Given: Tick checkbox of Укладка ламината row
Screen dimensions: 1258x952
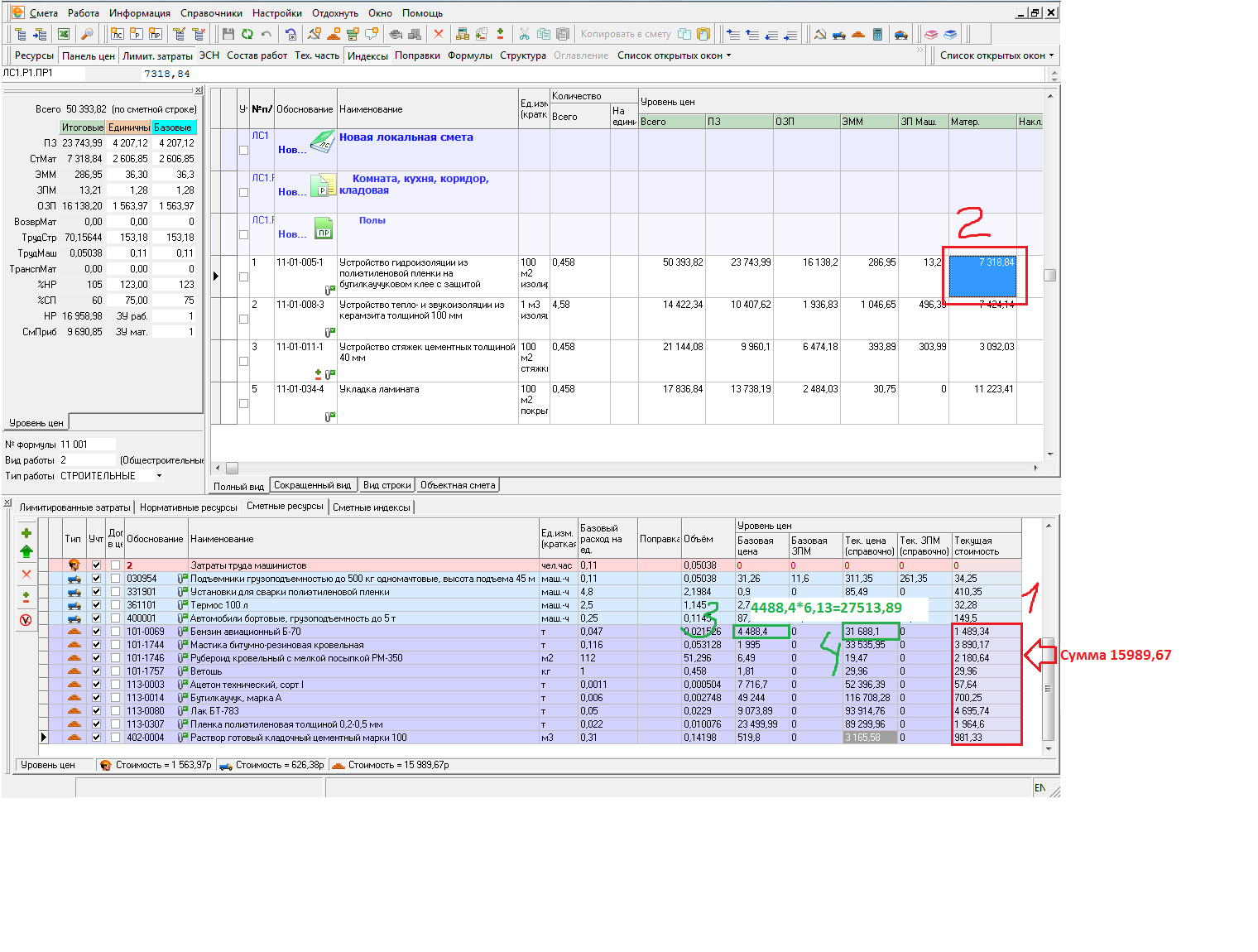Looking at the screenshot, I should pos(243,404).
